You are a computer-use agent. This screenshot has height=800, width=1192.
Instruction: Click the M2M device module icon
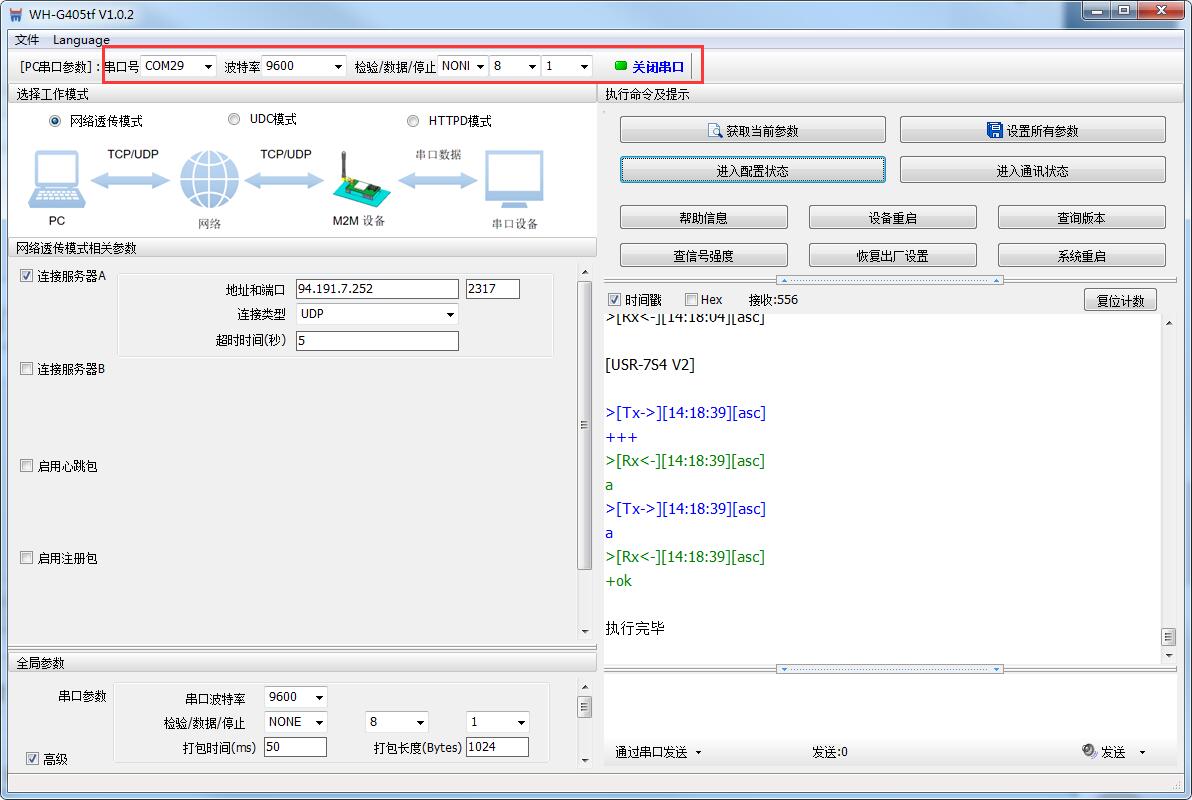pyautogui.click(x=358, y=183)
